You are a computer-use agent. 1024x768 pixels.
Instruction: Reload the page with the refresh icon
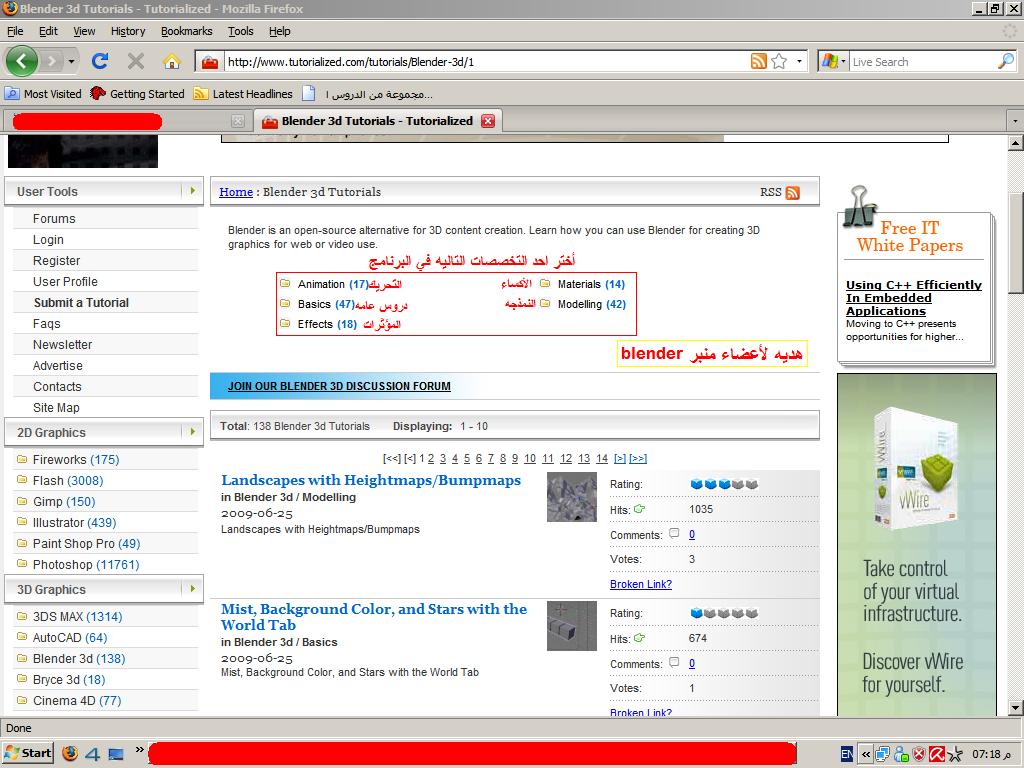(100, 61)
